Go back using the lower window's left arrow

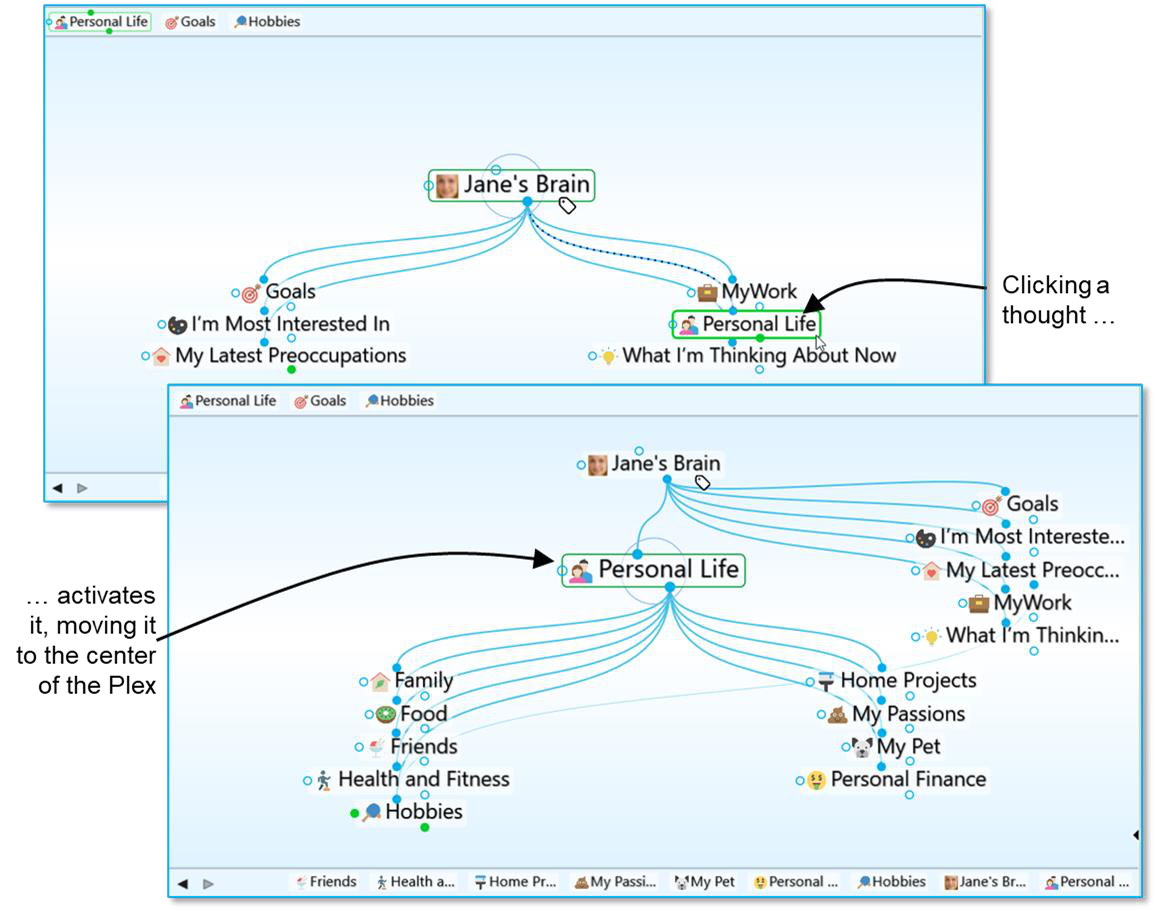click(x=182, y=883)
